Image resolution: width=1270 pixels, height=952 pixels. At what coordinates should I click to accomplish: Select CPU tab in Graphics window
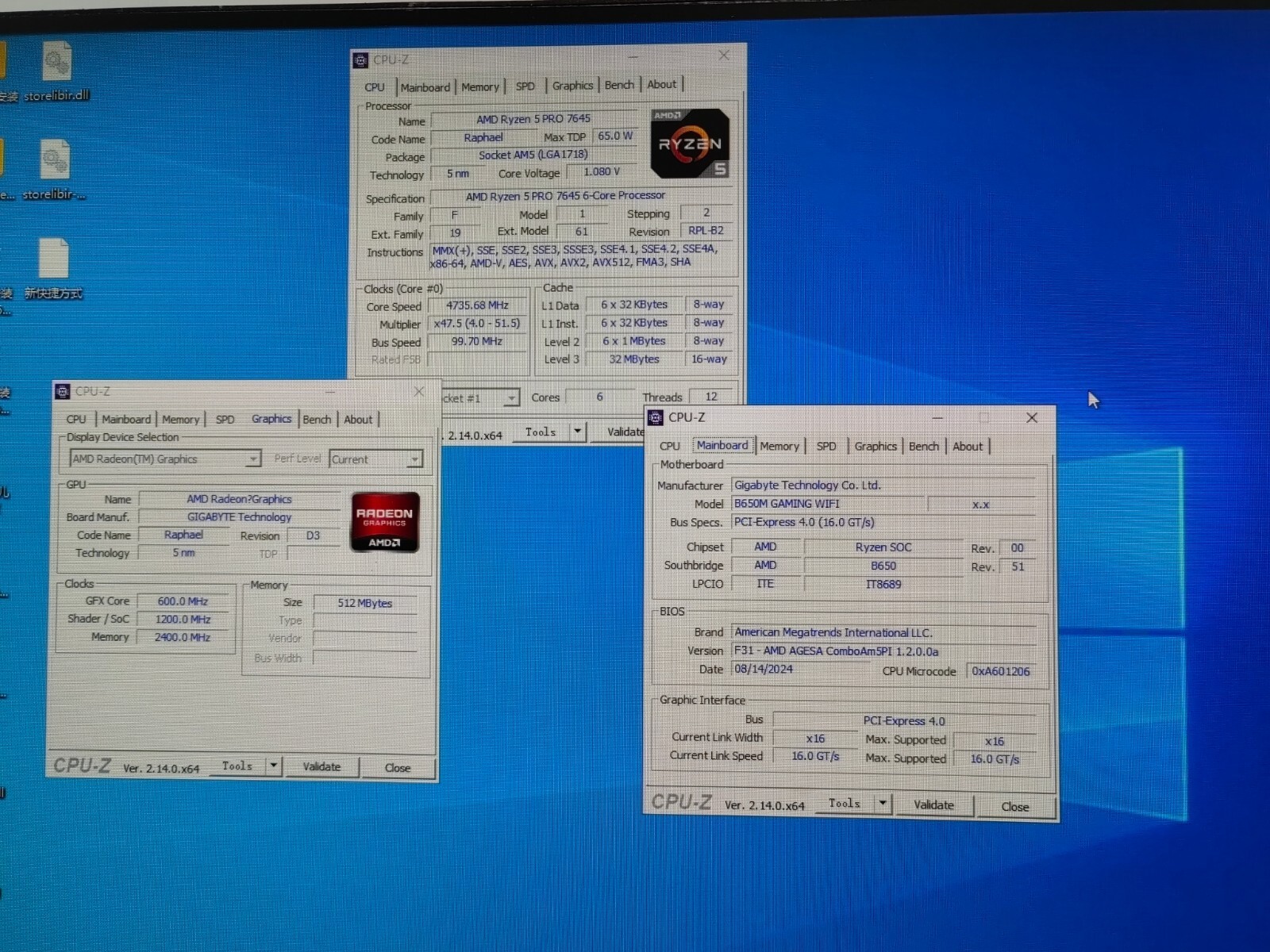pyautogui.click(x=76, y=419)
